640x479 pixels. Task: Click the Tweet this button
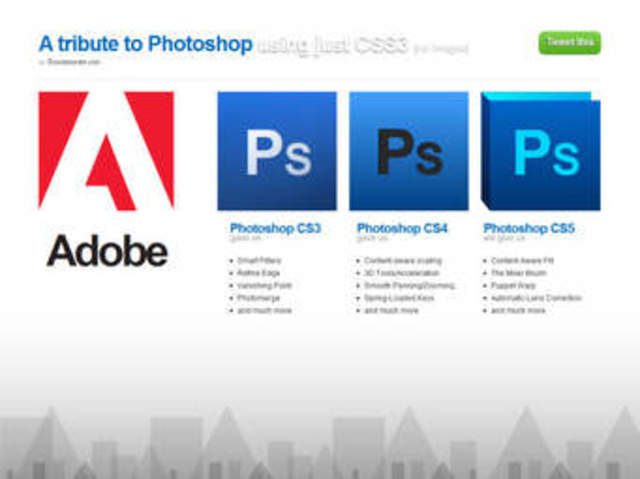pyautogui.click(x=570, y=42)
